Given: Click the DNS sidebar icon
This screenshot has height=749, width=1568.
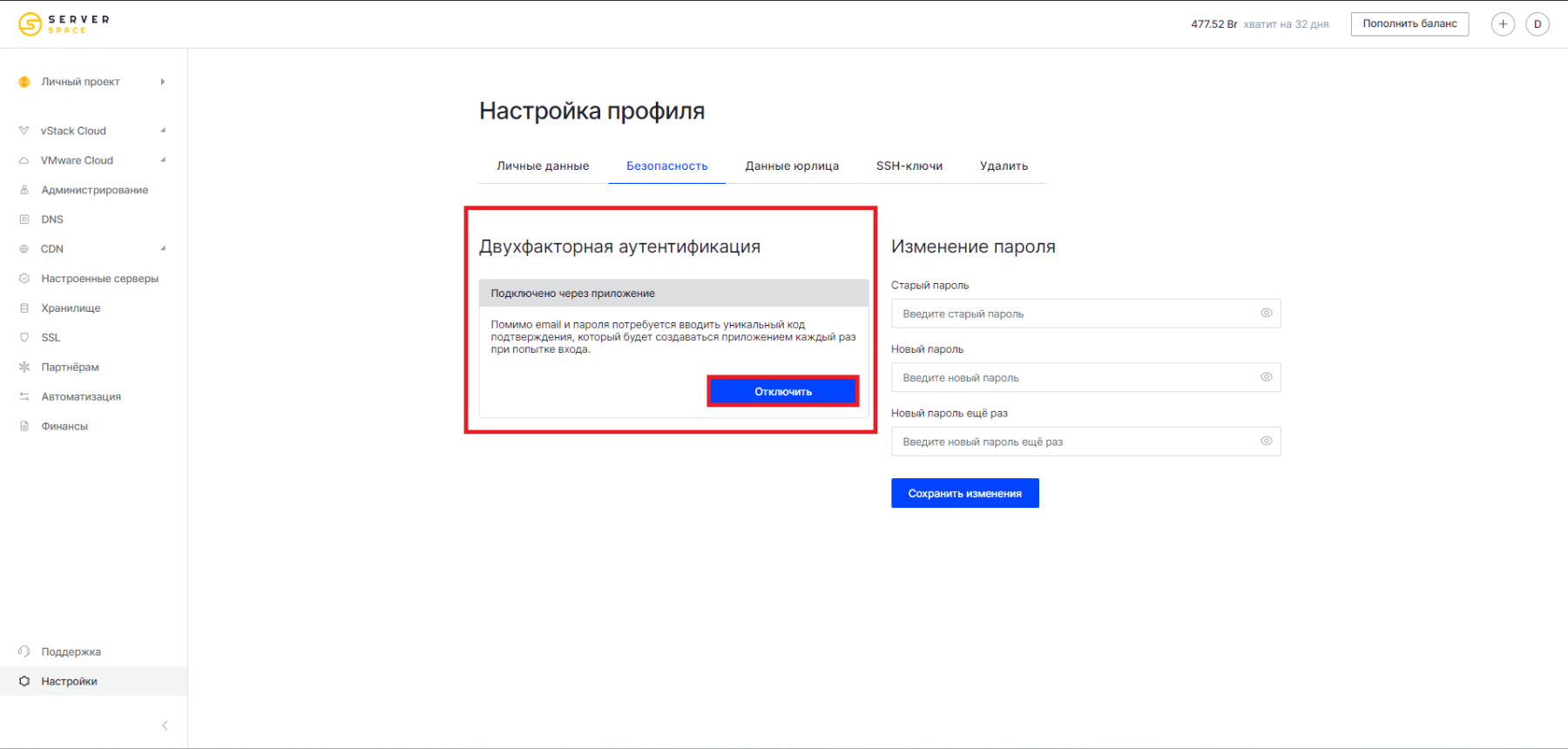Looking at the screenshot, I should pyautogui.click(x=24, y=219).
